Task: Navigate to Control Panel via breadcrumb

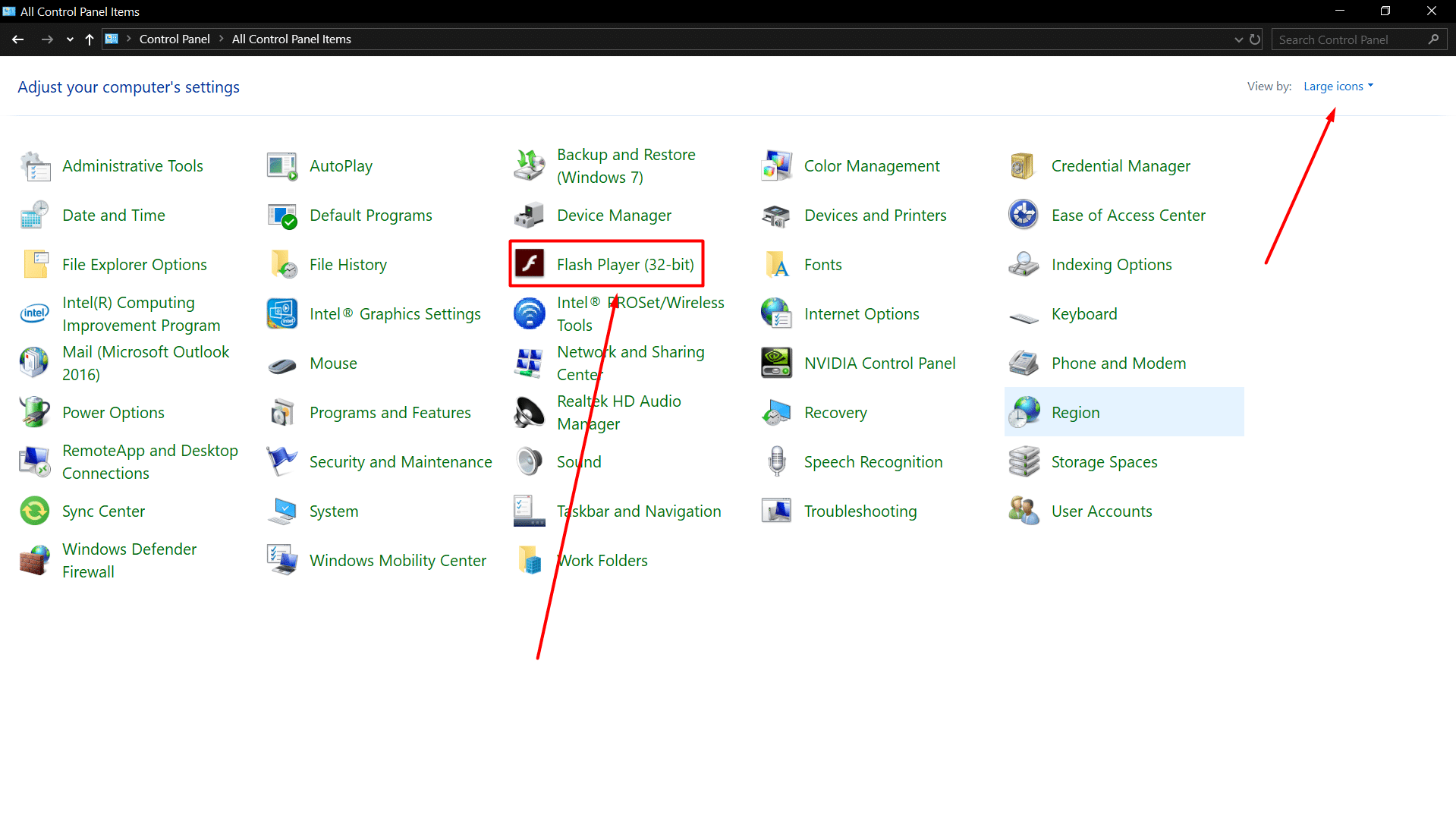Action: (175, 39)
